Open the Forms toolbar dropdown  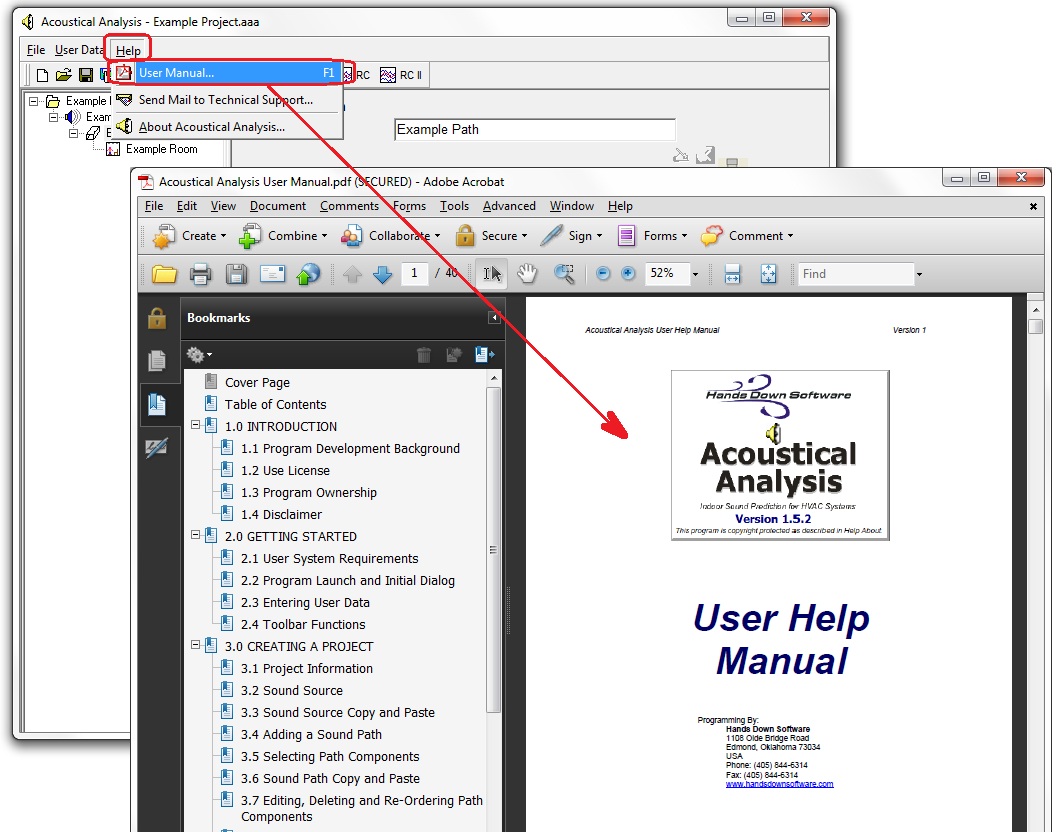pyautogui.click(x=653, y=236)
